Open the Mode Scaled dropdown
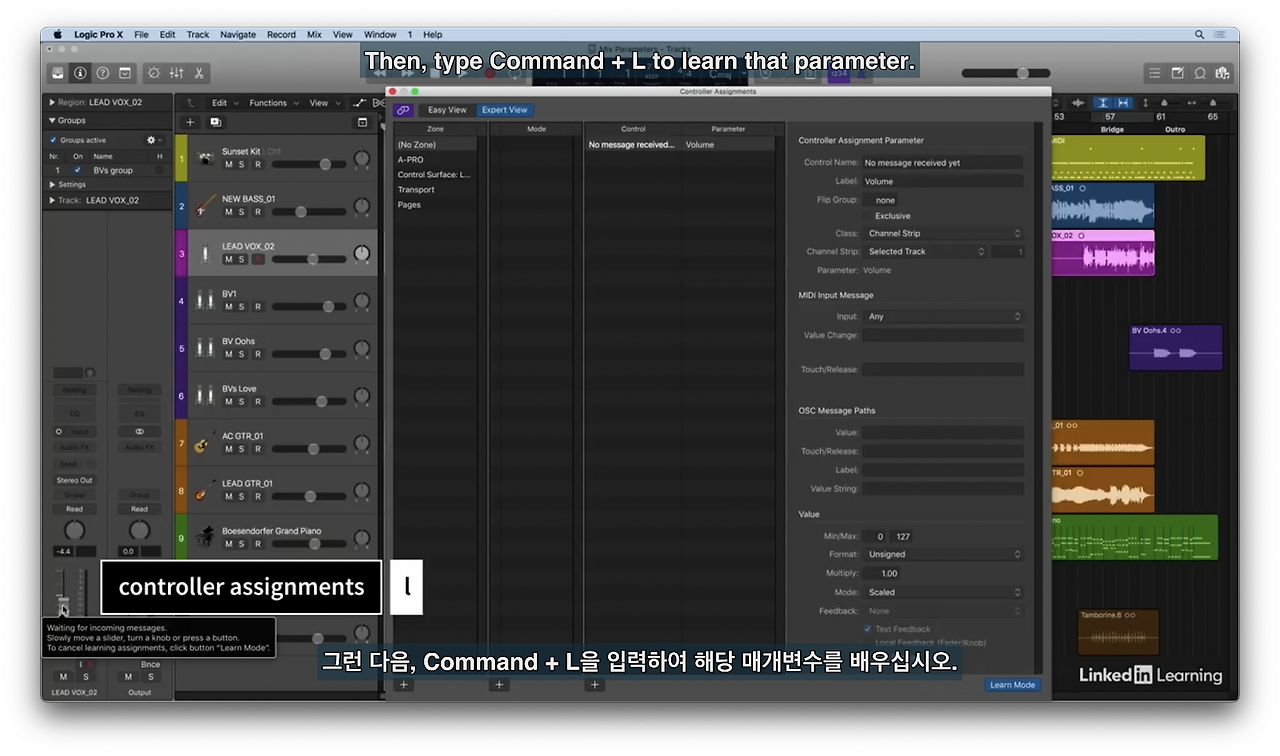The width and height of the screenshot is (1280, 756). [943, 592]
